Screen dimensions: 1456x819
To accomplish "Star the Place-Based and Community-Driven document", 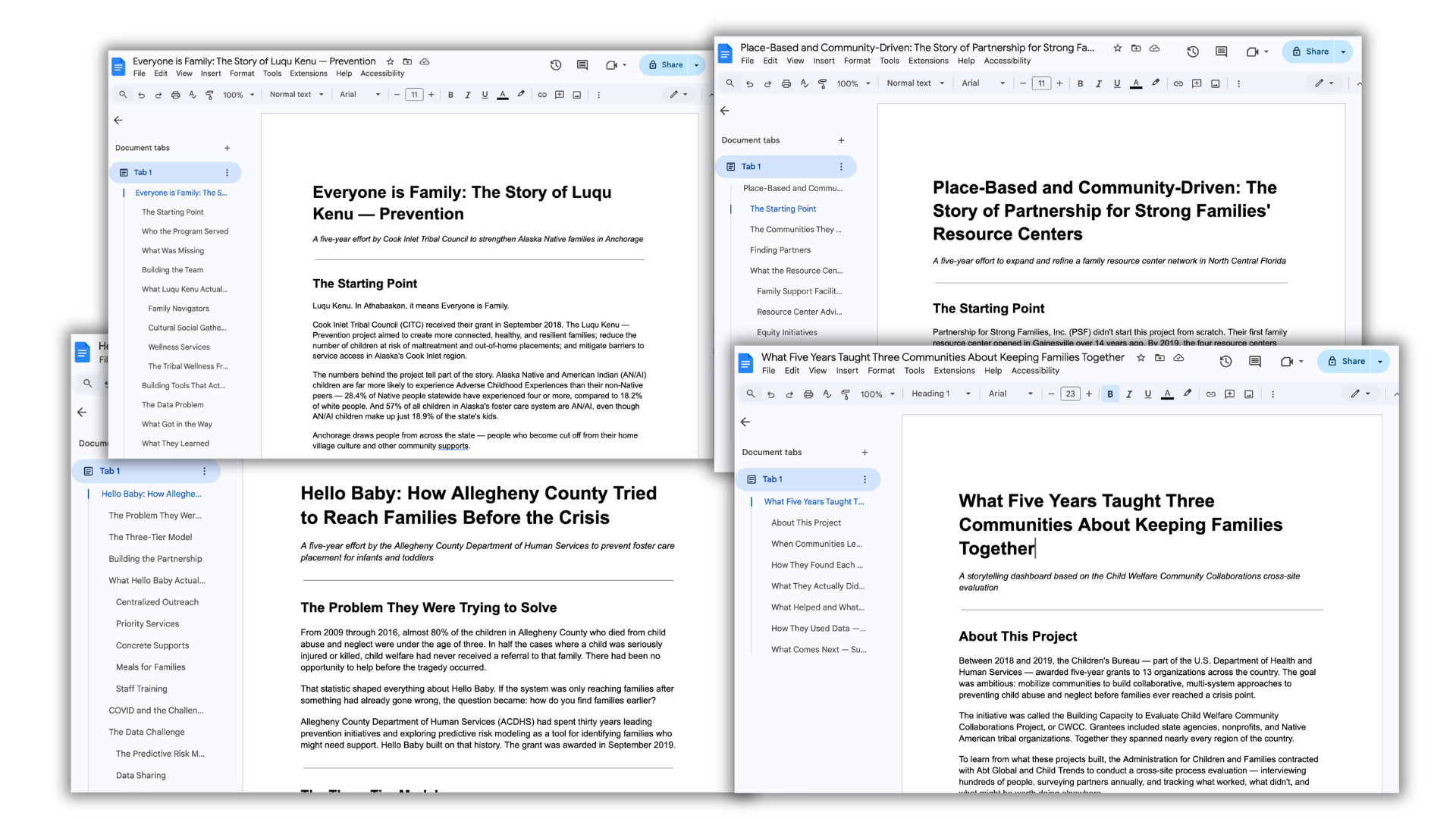I will tap(1117, 48).
